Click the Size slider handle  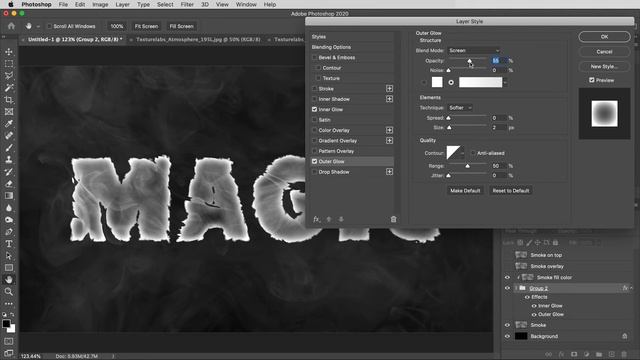(x=449, y=128)
